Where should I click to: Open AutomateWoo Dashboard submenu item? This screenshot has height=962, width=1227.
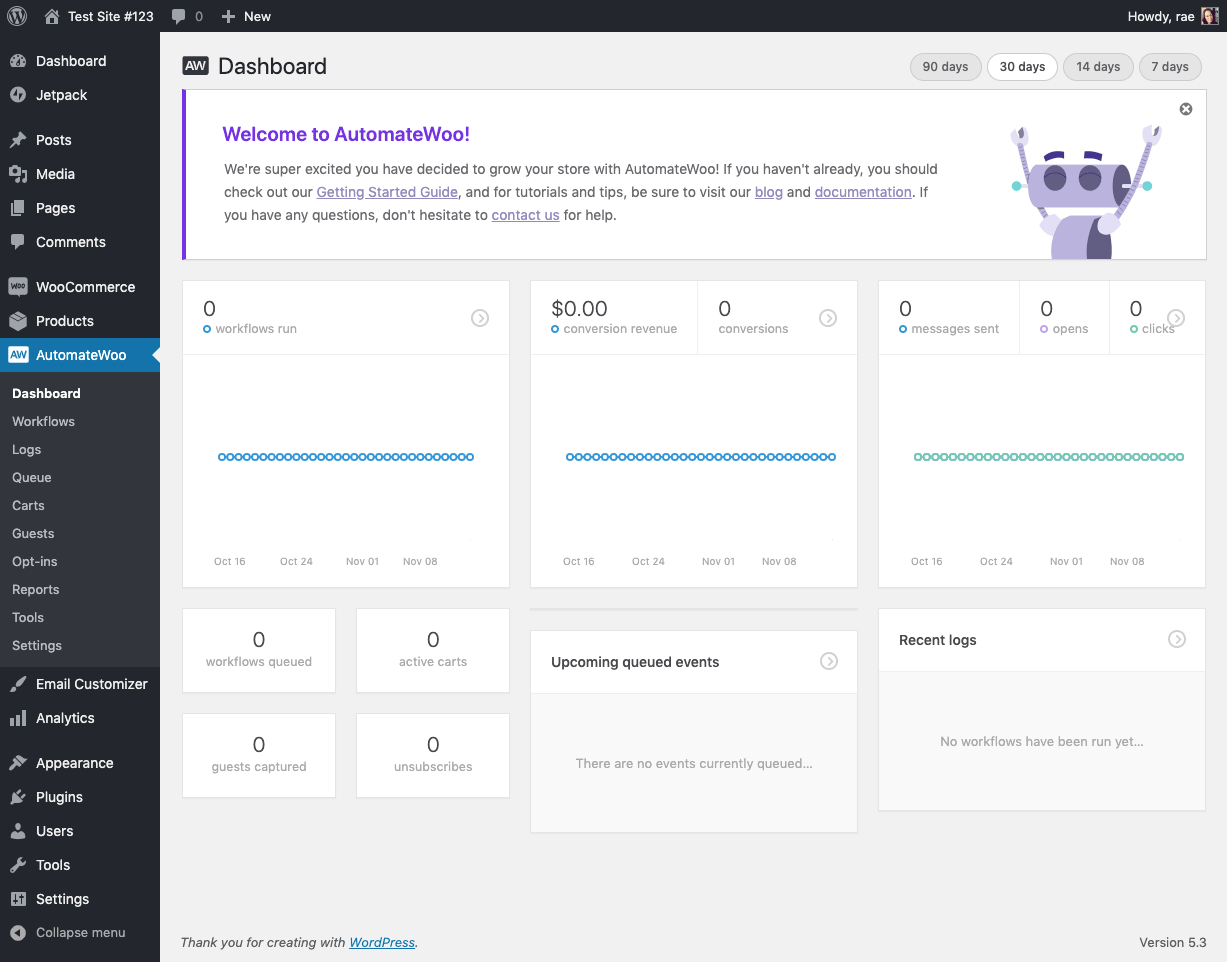[x=80, y=393]
